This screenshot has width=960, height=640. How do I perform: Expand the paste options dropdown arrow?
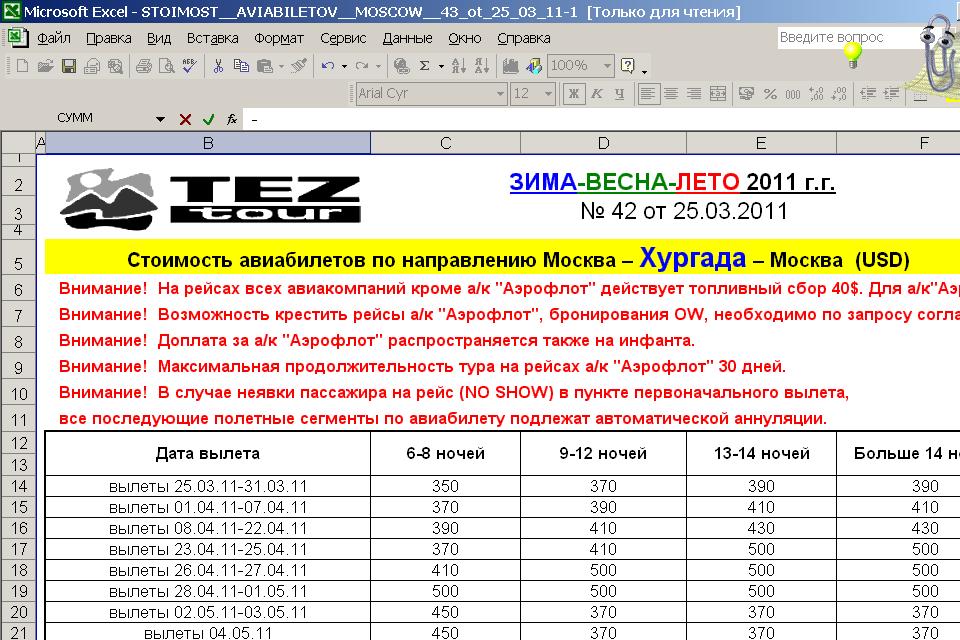click(x=281, y=66)
